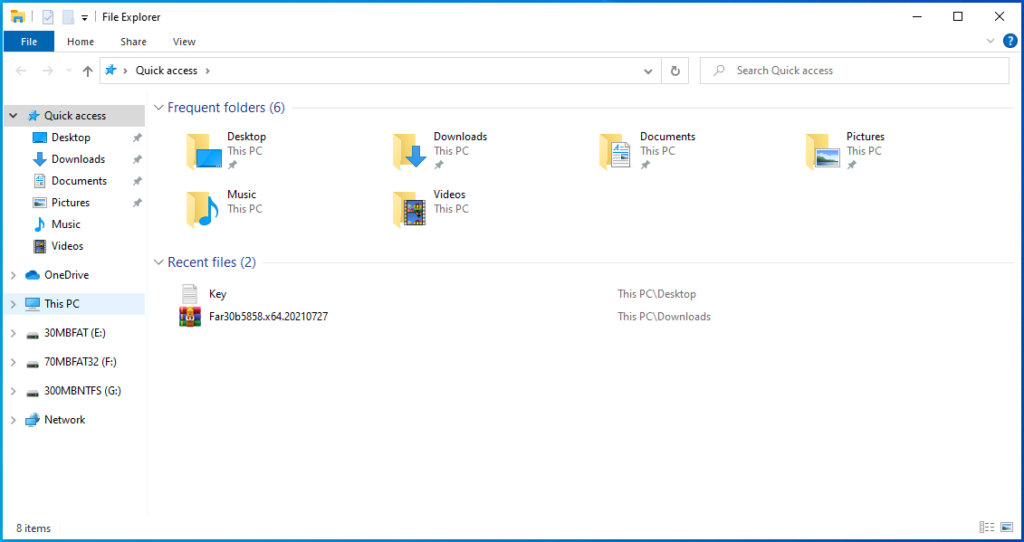Open the File menu
The image size is (1024, 542).
[29, 41]
